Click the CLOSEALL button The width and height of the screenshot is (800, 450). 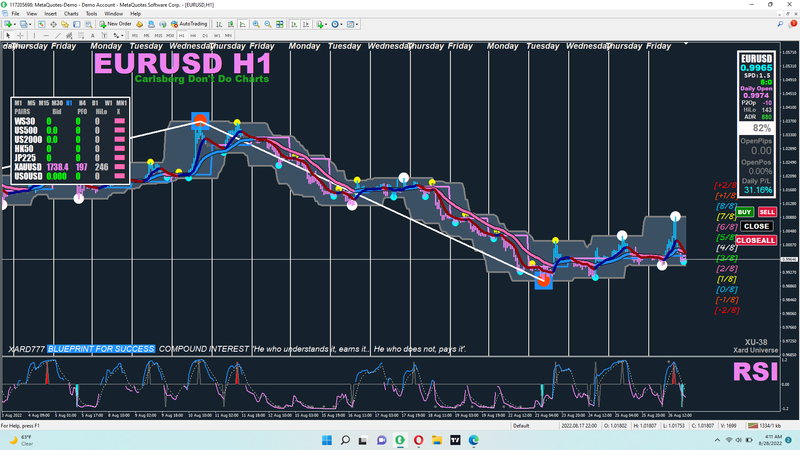756,240
